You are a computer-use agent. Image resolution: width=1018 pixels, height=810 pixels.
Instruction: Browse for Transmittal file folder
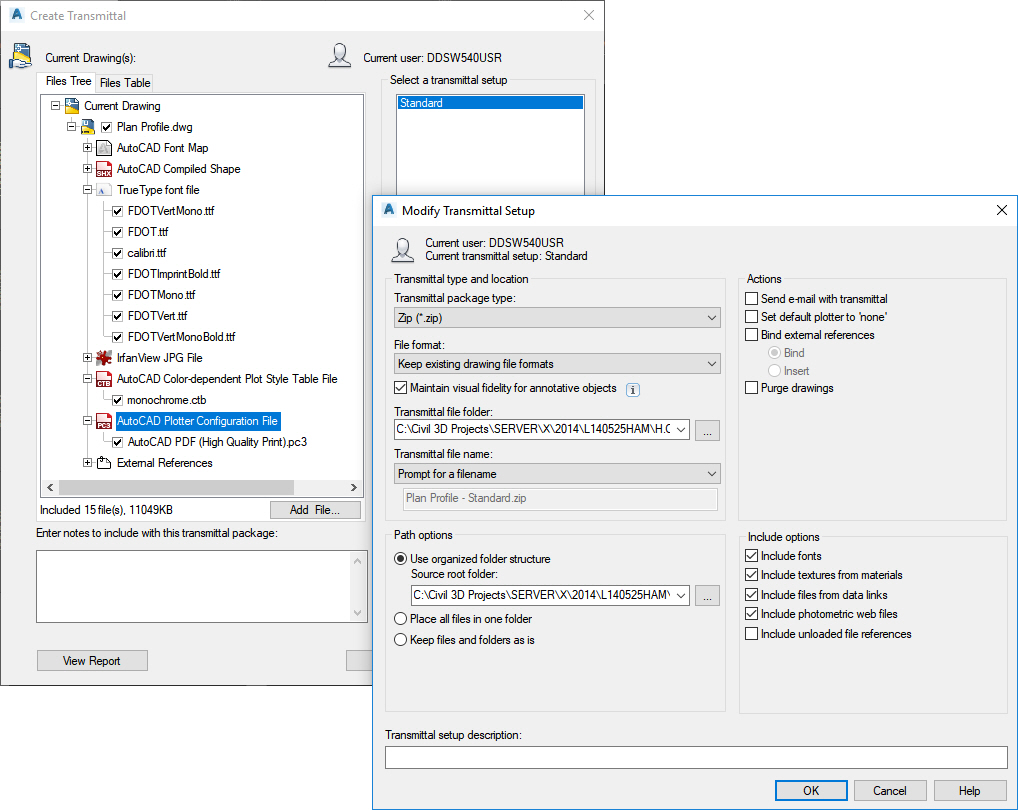coord(708,430)
